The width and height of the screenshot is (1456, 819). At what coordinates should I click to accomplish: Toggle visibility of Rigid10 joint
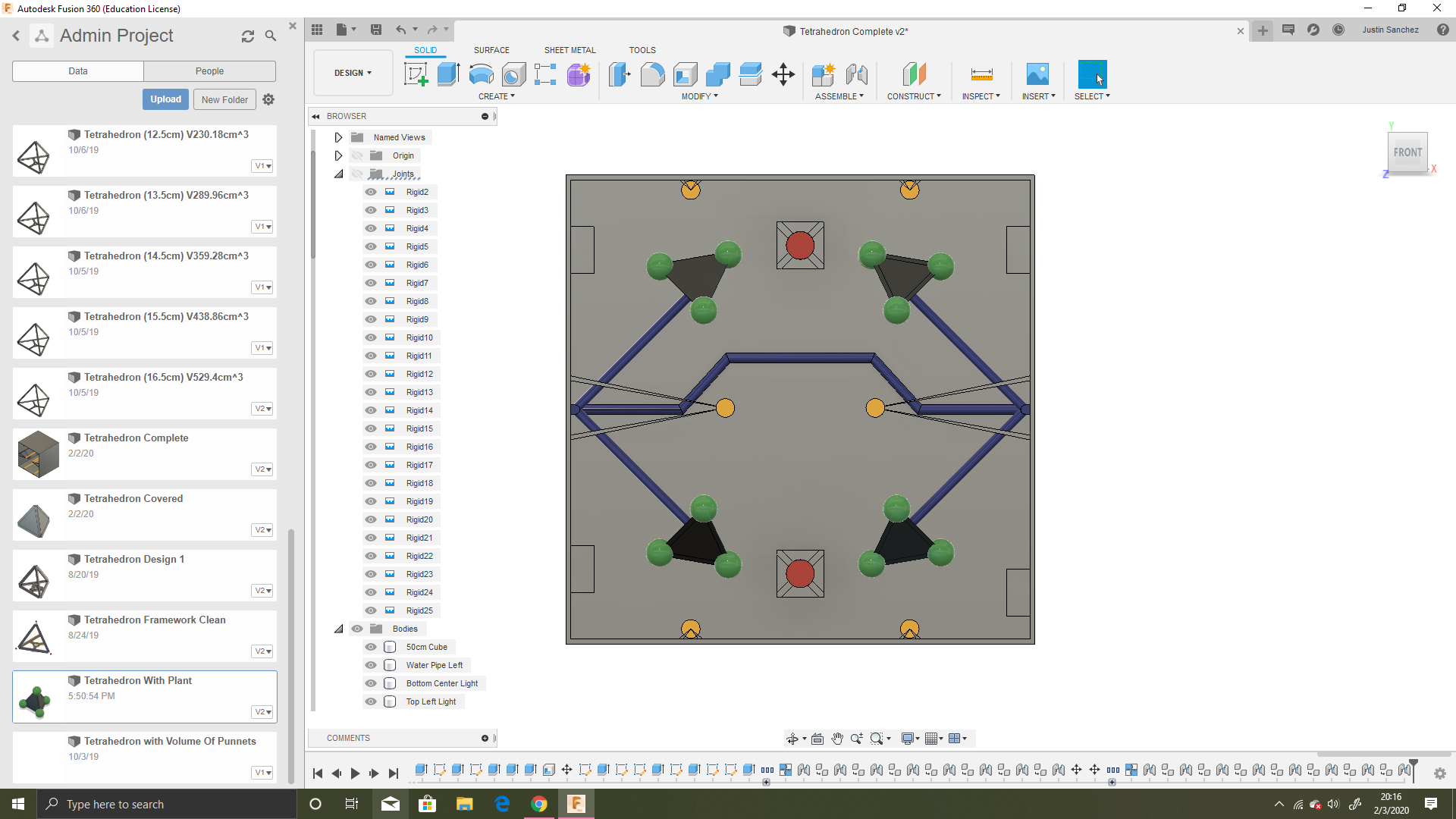pyautogui.click(x=371, y=337)
